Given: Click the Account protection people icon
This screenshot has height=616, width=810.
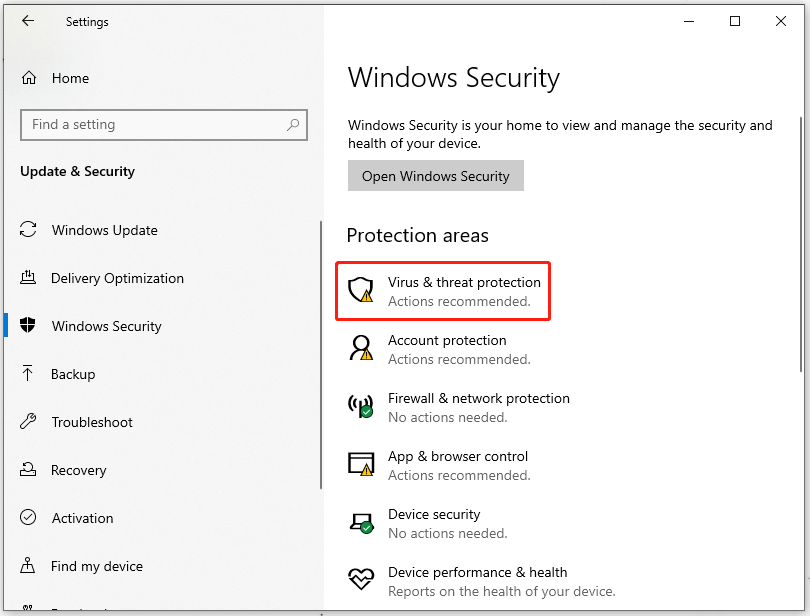Looking at the screenshot, I should click(x=360, y=348).
